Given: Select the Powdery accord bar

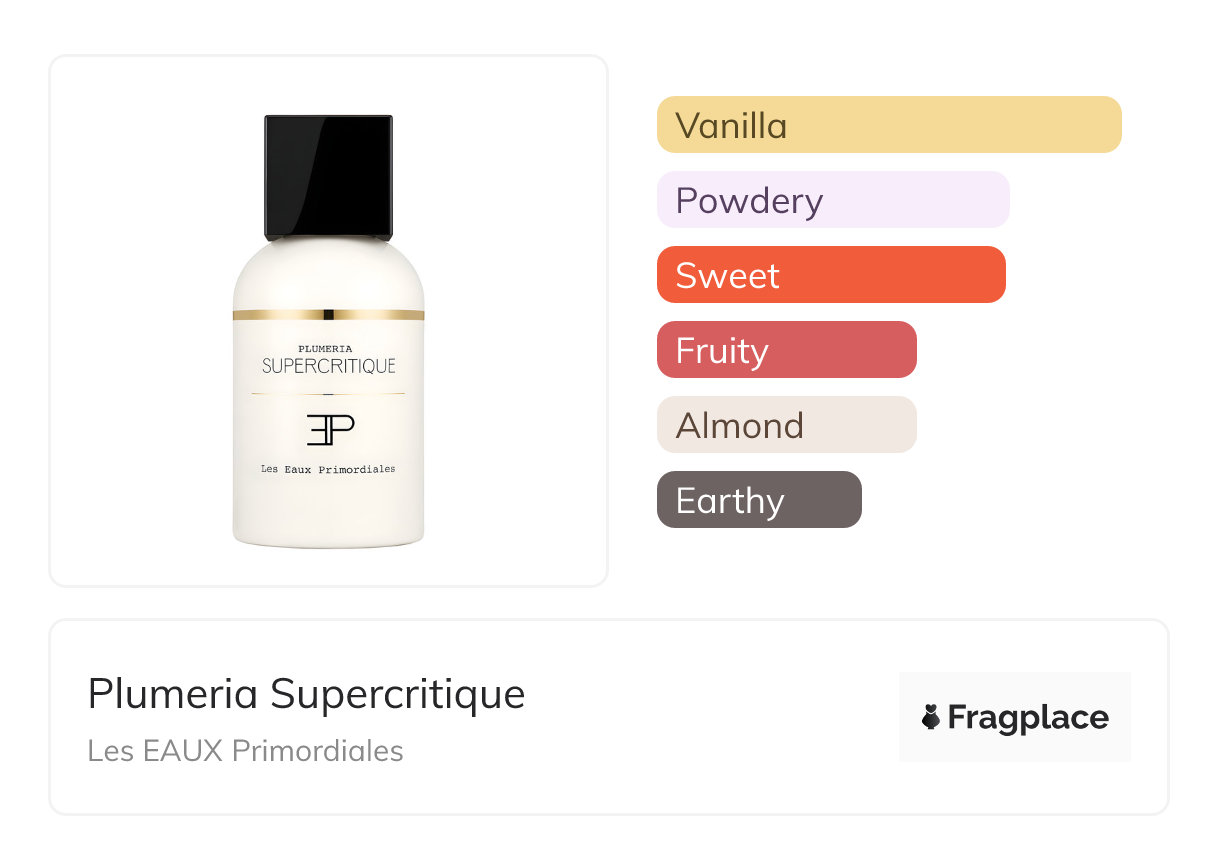Looking at the screenshot, I should point(832,200).
